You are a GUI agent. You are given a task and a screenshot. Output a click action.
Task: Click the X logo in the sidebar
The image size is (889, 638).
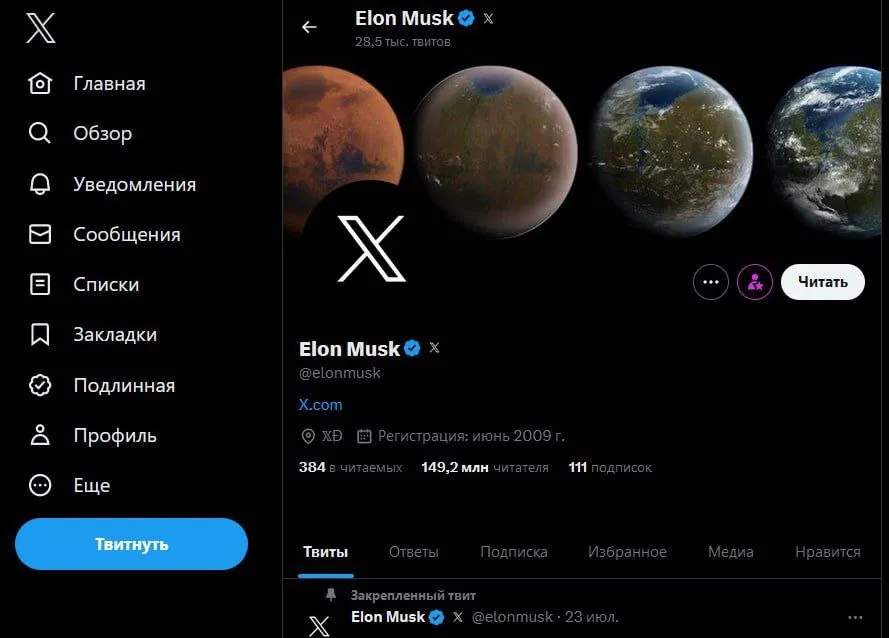pos(40,29)
